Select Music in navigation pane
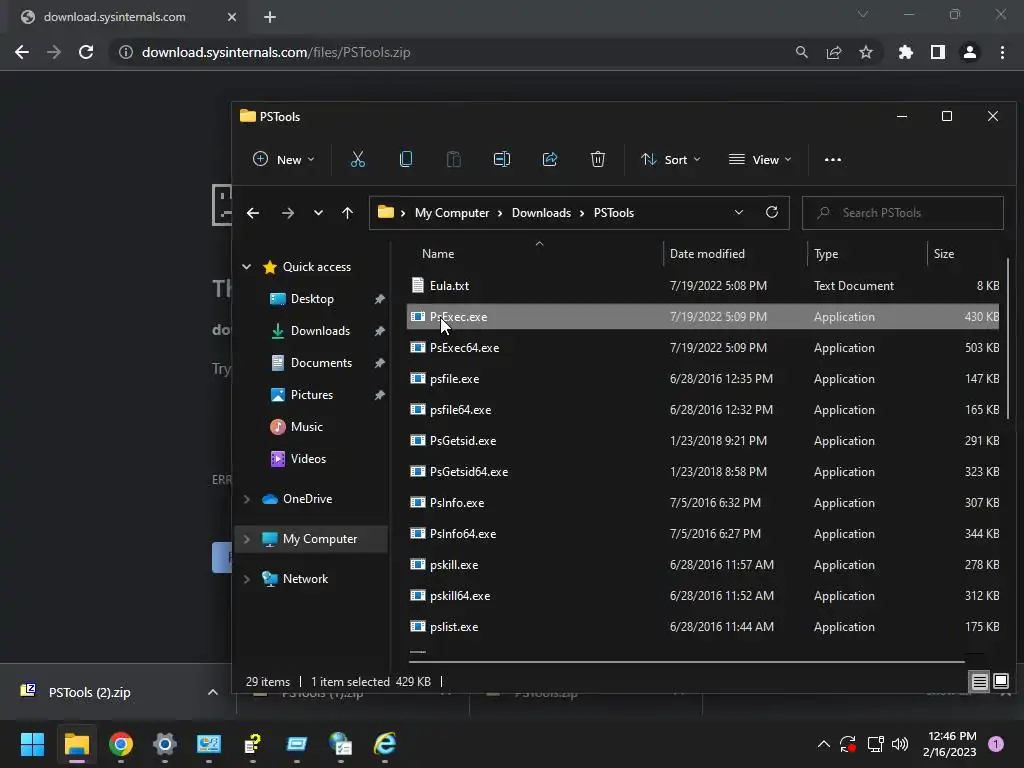The height and width of the screenshot is (768, 1024). [x=306, y=426]
